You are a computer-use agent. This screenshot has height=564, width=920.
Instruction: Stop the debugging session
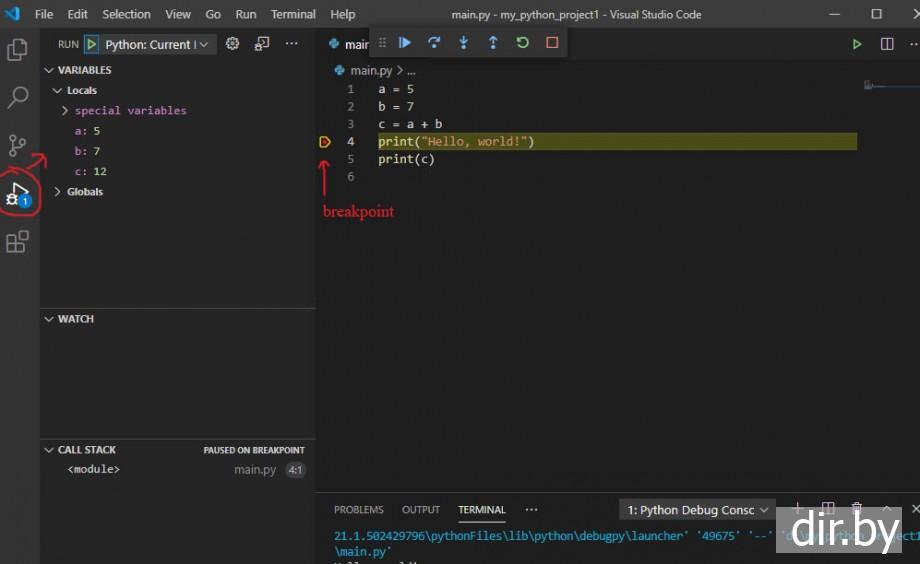[552, 43]
